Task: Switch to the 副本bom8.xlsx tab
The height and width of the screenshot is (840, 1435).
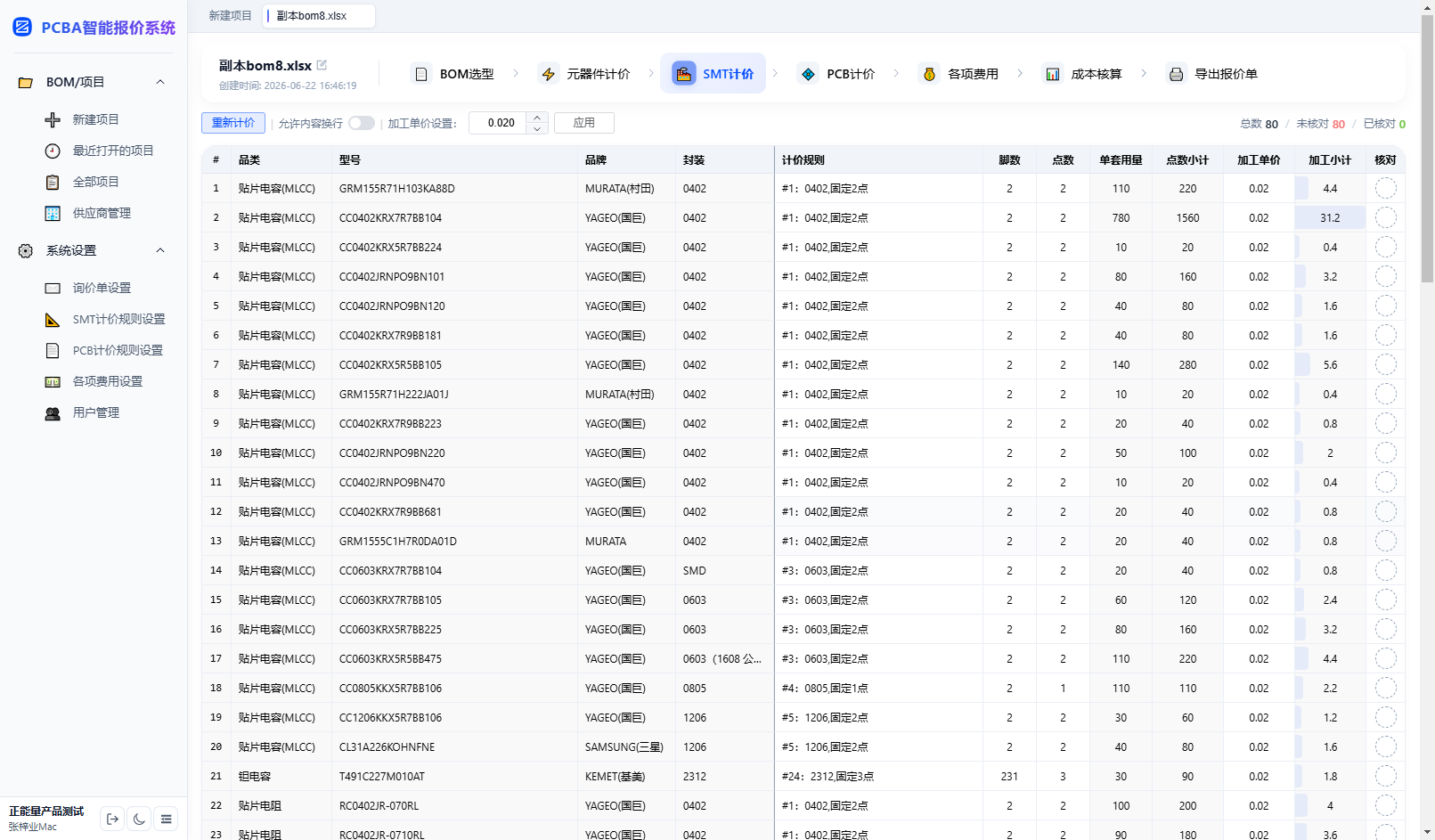Action: pos(318,16)
